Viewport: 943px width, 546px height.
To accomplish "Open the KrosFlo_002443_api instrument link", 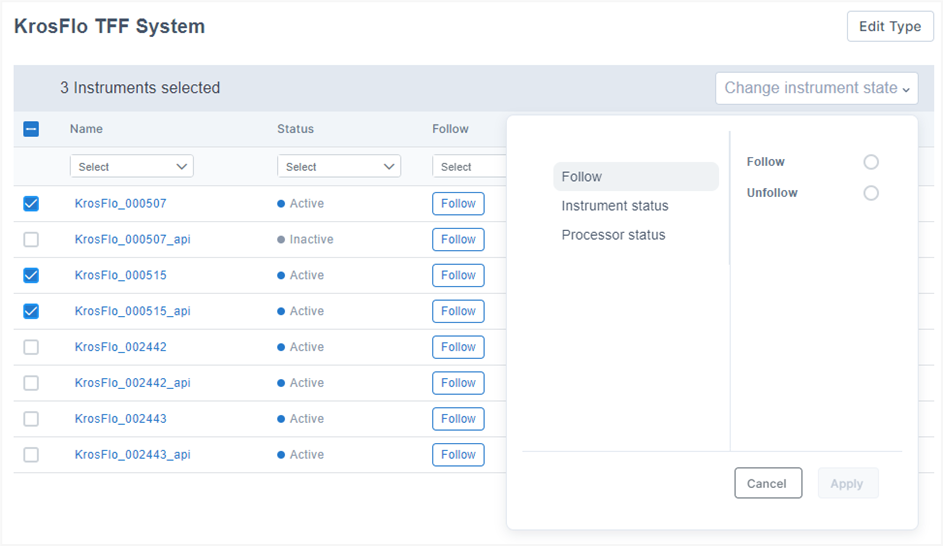I will (x=132, y=455).
